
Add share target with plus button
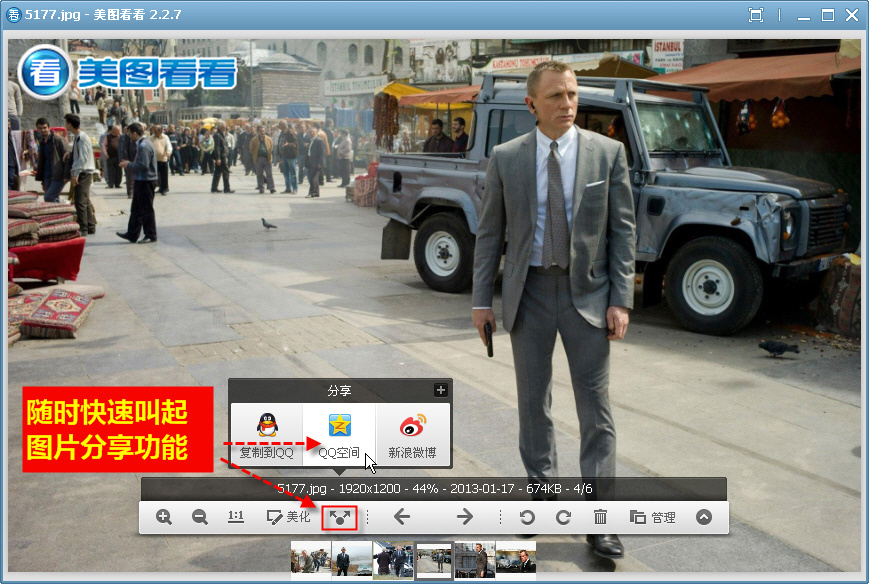(441, 390)
